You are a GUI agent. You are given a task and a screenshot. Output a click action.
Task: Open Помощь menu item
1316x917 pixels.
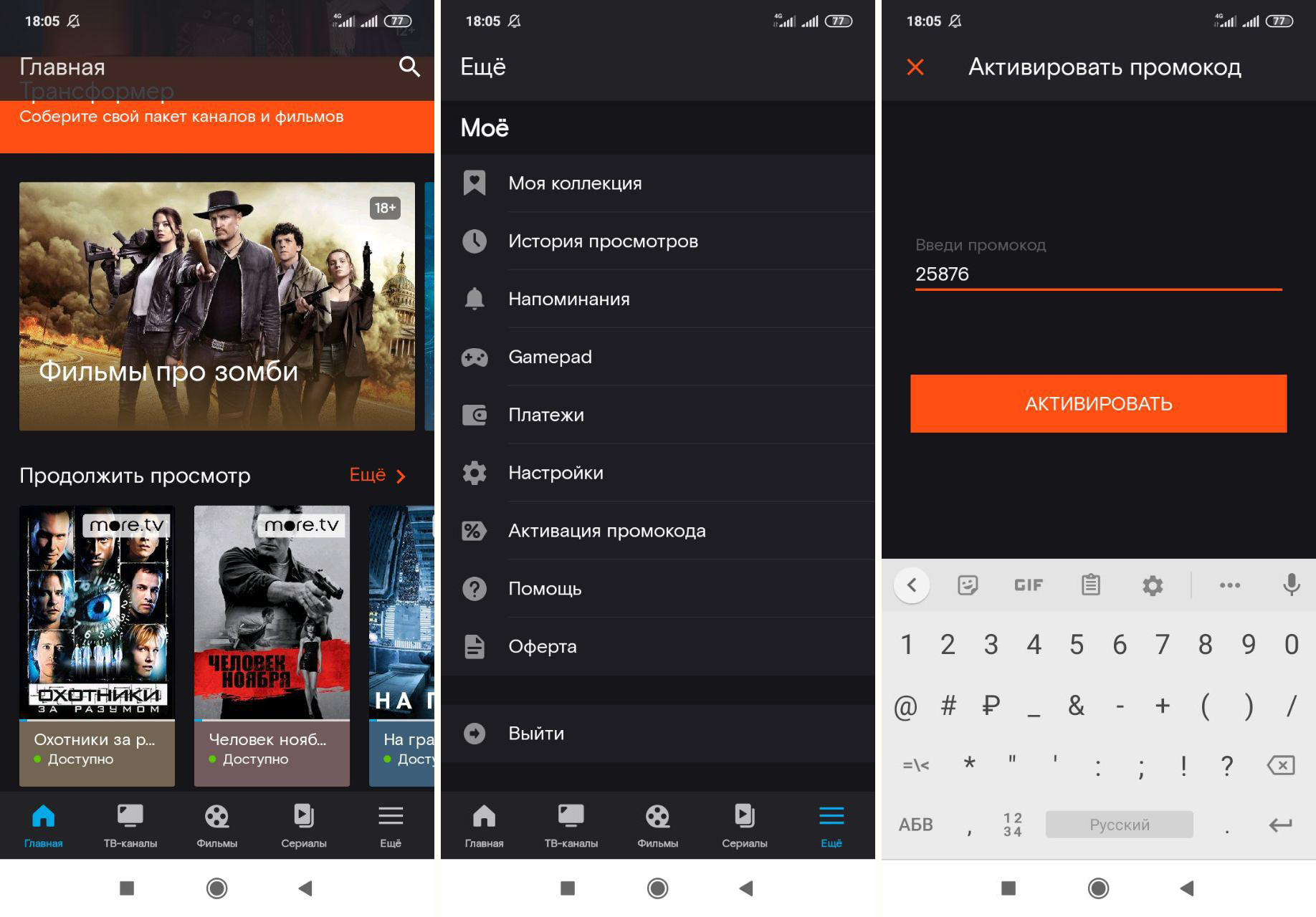tap(658, 589)
